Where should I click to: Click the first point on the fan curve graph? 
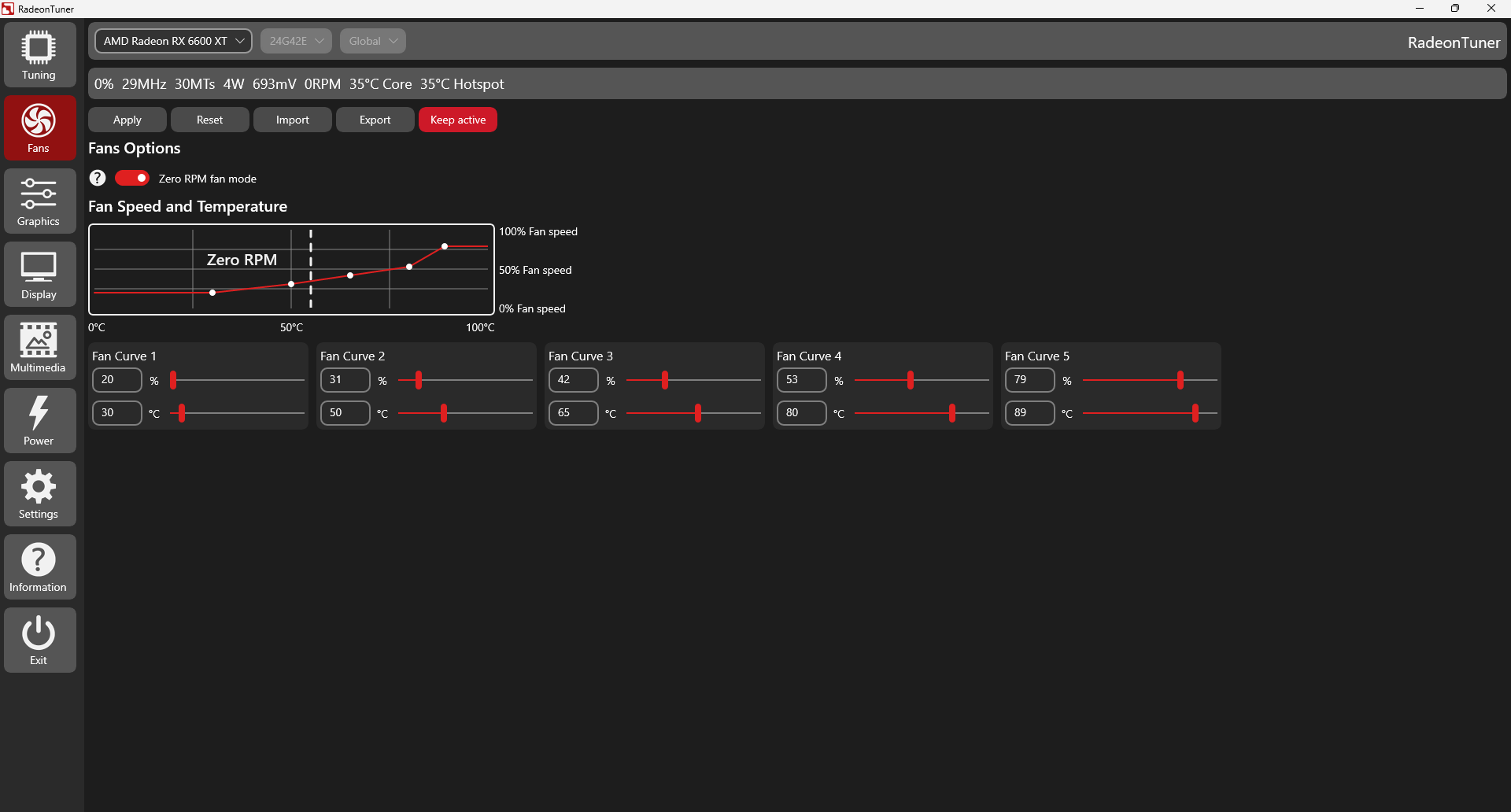point(212,293)
